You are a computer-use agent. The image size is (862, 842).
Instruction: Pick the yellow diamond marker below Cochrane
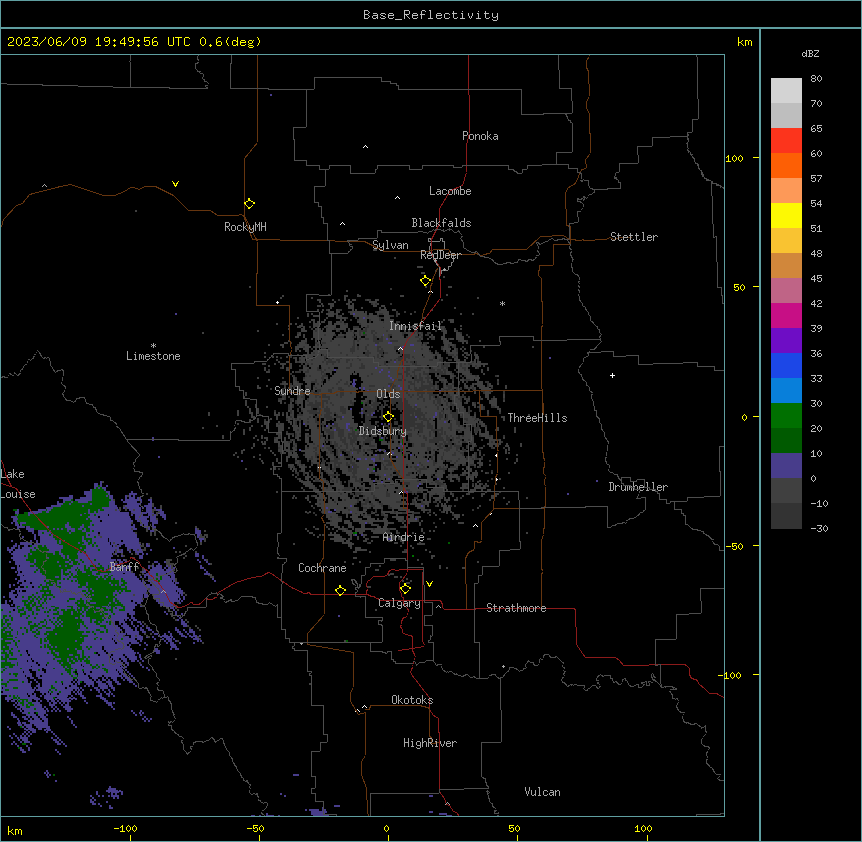point(340,591)
